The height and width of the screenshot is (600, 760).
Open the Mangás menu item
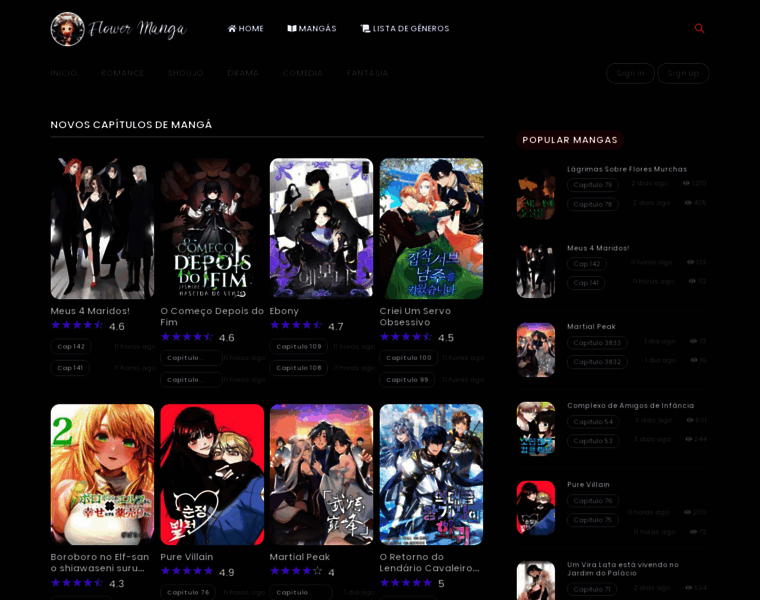tap(312, 28)
